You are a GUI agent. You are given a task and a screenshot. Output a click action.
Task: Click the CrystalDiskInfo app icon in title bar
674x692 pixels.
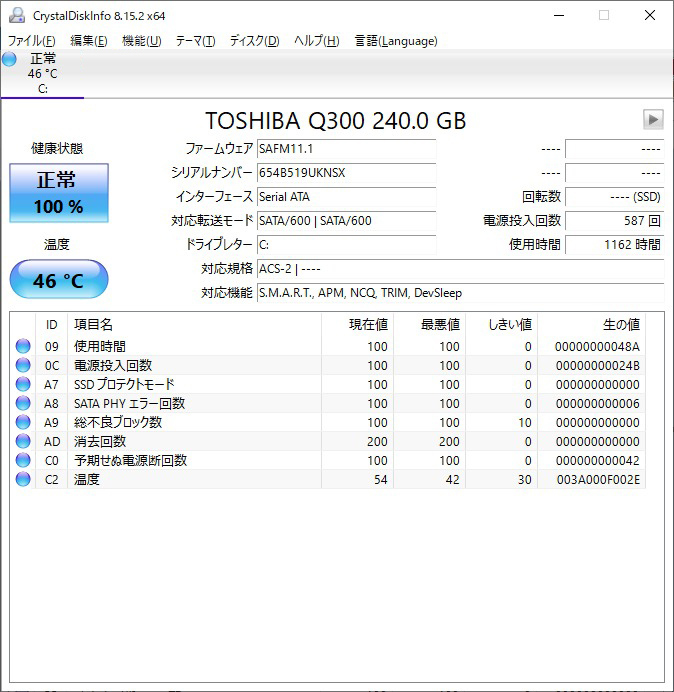point(17,15)
